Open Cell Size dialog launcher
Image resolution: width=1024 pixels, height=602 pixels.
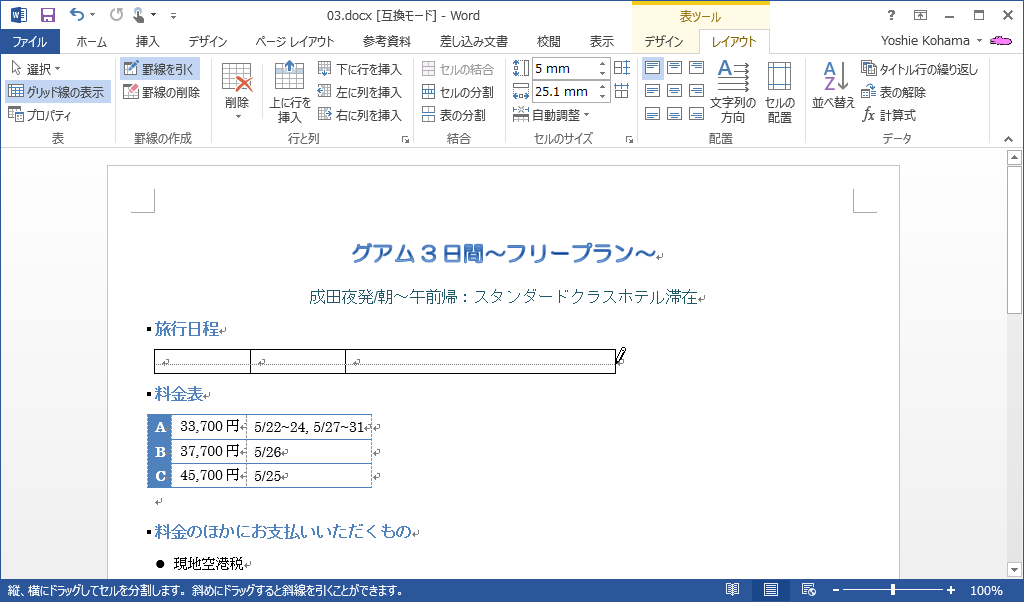[x=630, y=139]
